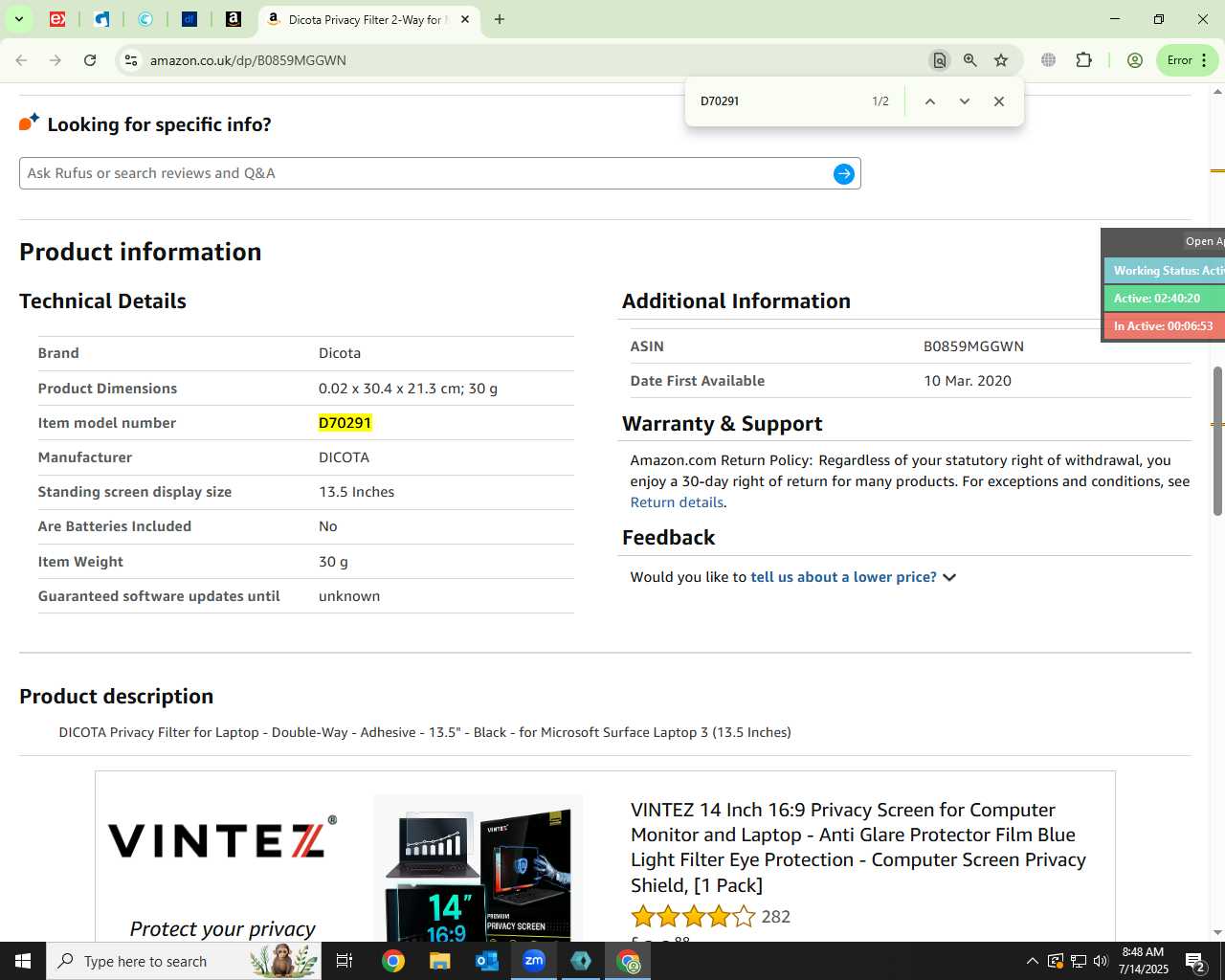Viewport: 1225px width, 980px height.
Task: Click the Windows taskbar search box
Action: (x=184, y=961)
